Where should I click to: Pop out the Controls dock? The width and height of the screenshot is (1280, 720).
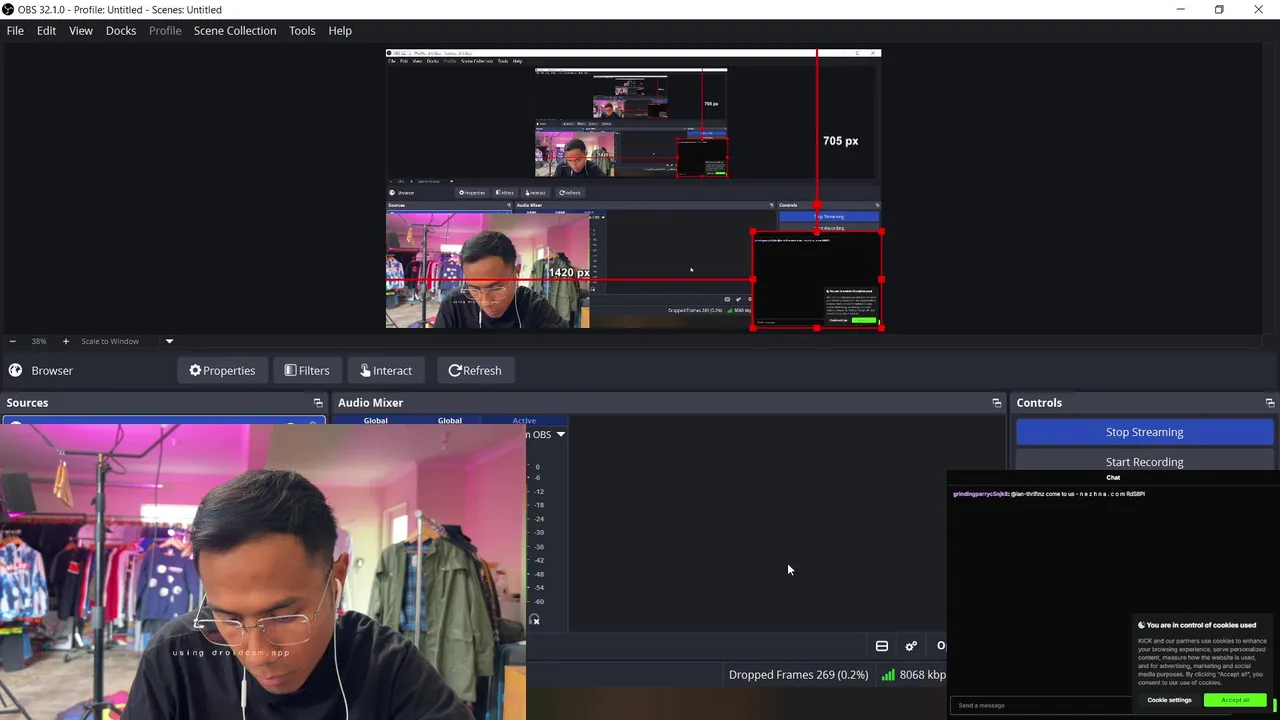pos(1270,403)
